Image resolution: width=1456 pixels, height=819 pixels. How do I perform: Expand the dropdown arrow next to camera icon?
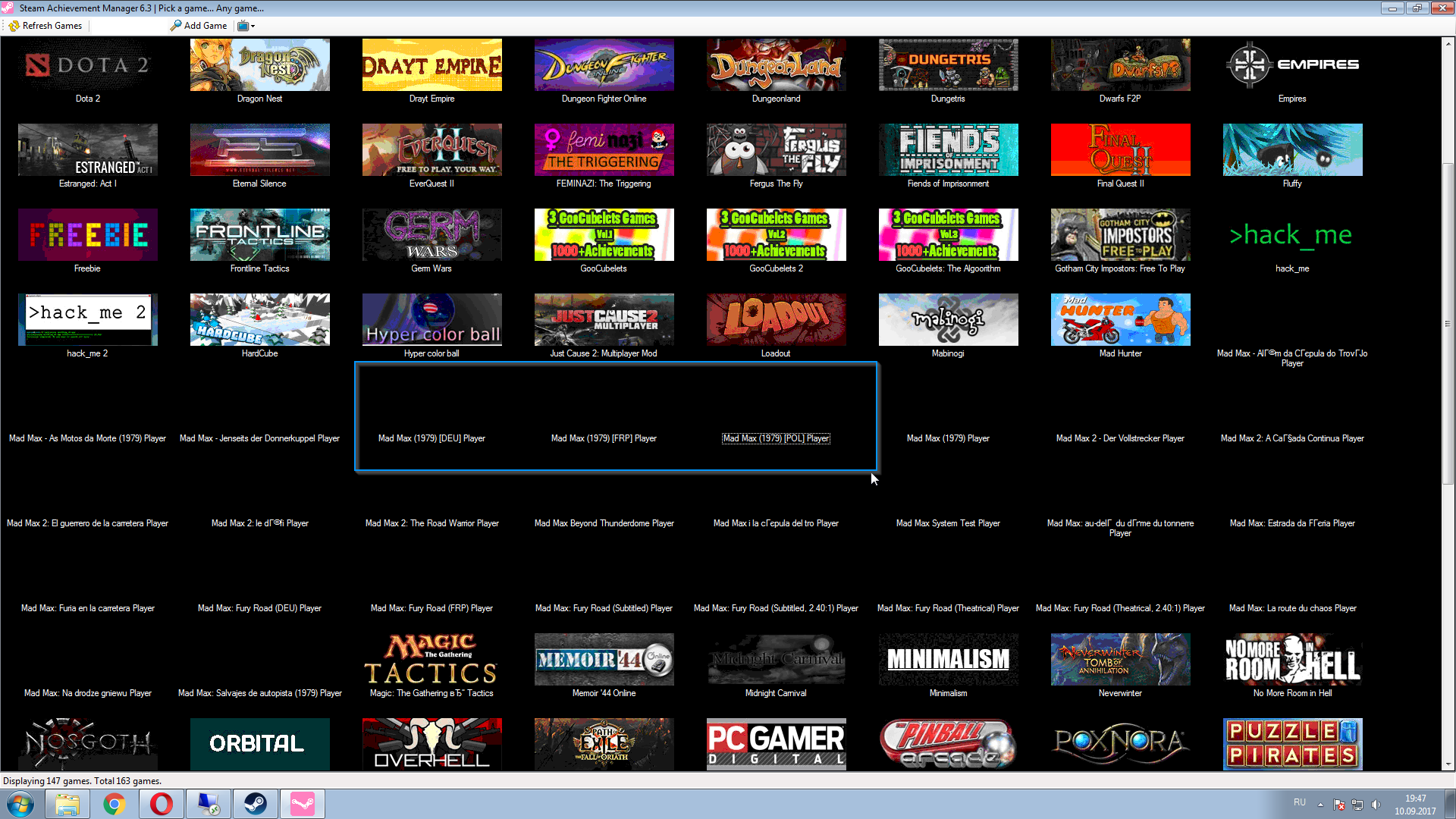pyautogui.click(x=252, y=26)
